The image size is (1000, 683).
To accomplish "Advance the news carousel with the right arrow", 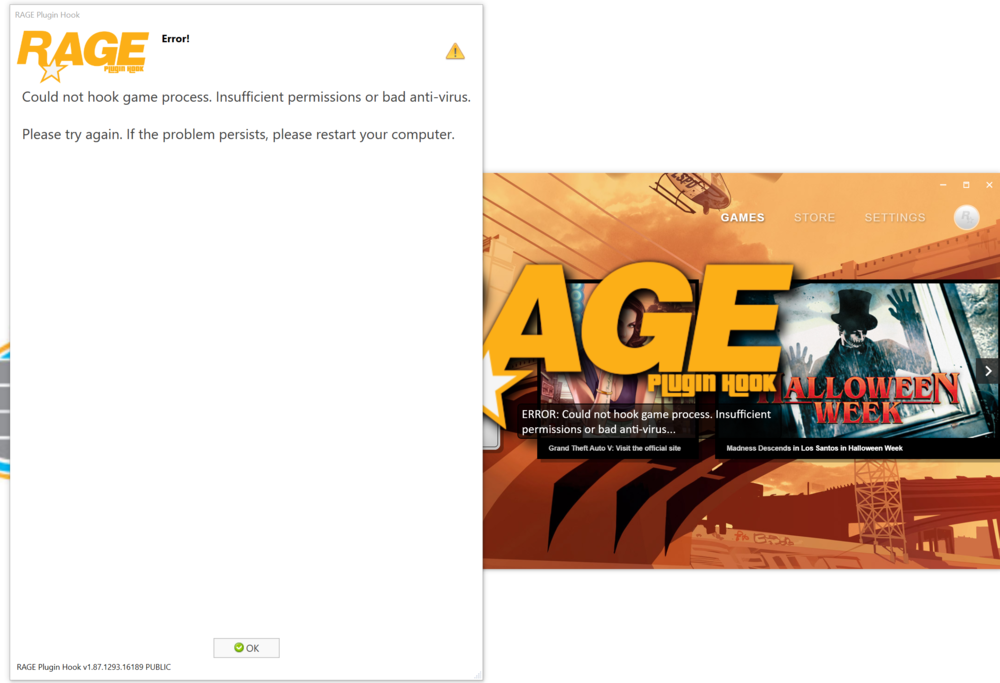I will point(988,370).
